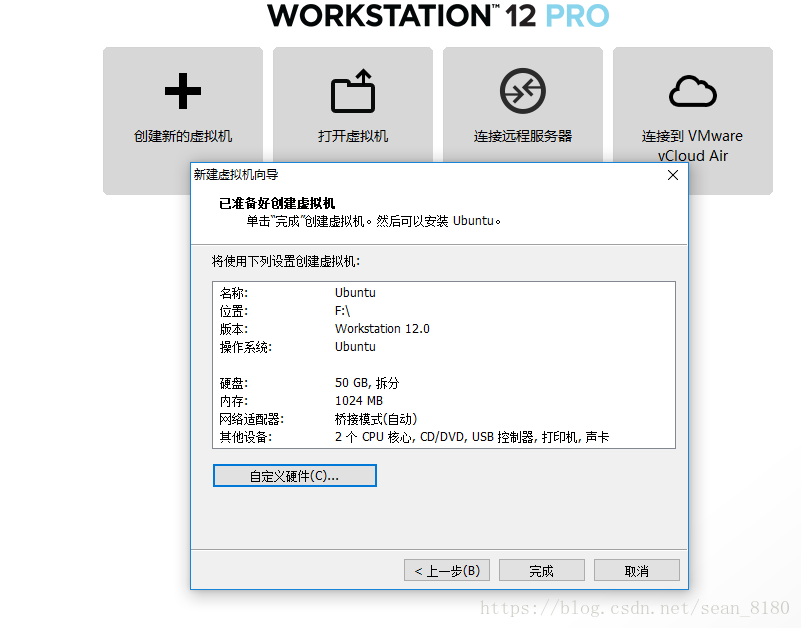Screen dimensions: 801x628
Task: Go back with < 上一步(B) button
Action: coord(447,570)
